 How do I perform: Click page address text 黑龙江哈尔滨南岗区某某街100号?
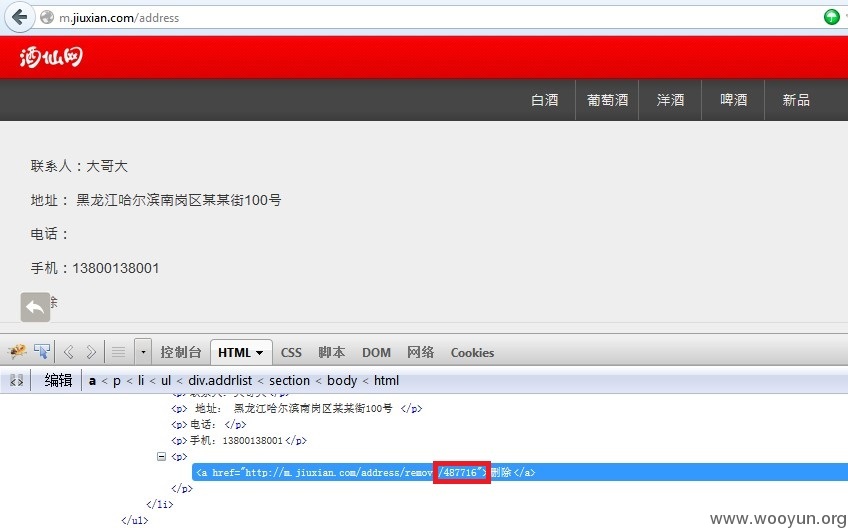(x=178, y=200)
